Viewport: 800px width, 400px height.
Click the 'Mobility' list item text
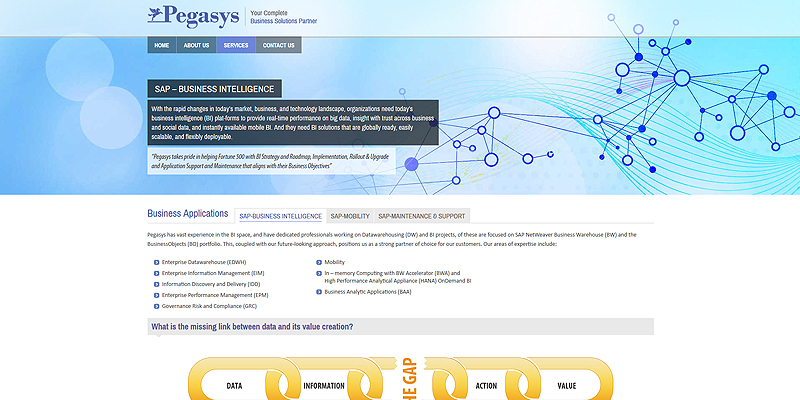(335, 262)
